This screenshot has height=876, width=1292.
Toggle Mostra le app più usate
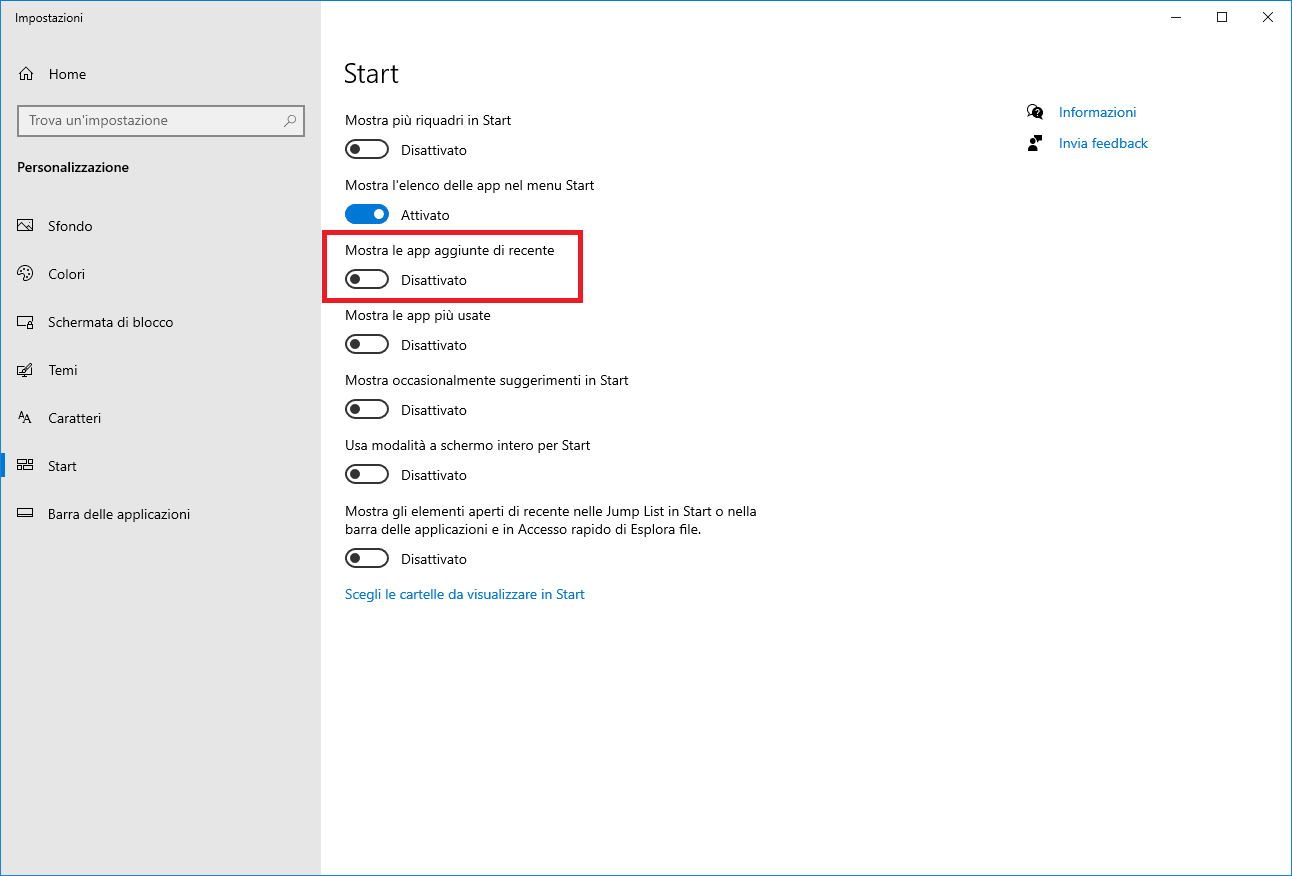[x=366, y=345]
